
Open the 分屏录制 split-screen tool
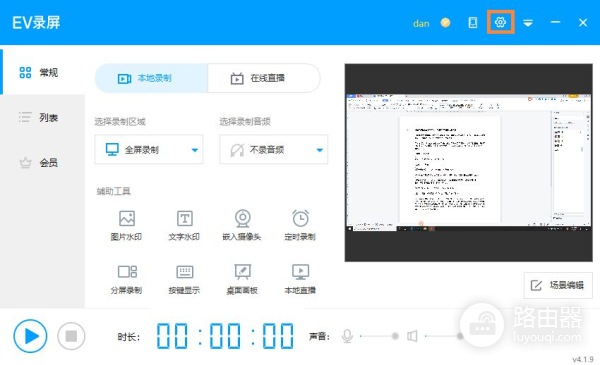point(126,279)
